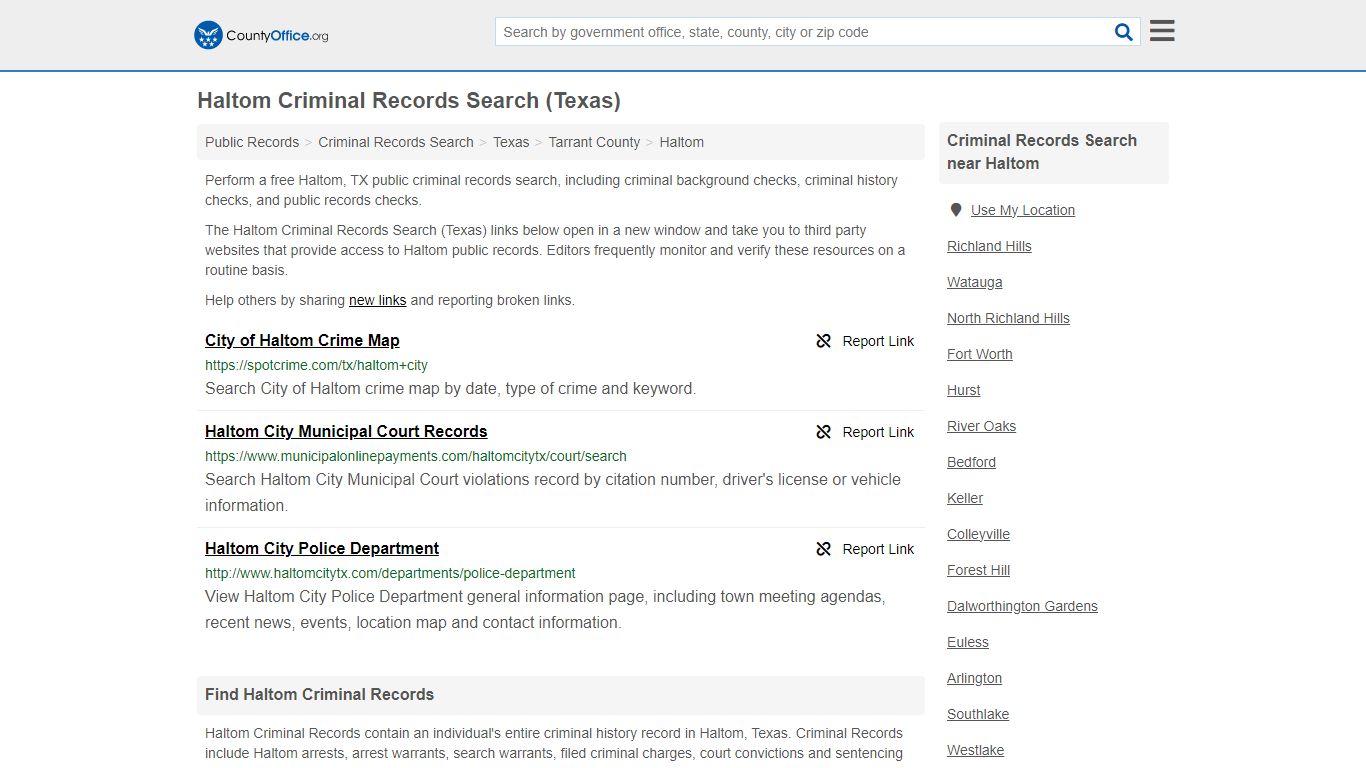
Task: Open River Oaks nearby link
Action: click(981, 426)
